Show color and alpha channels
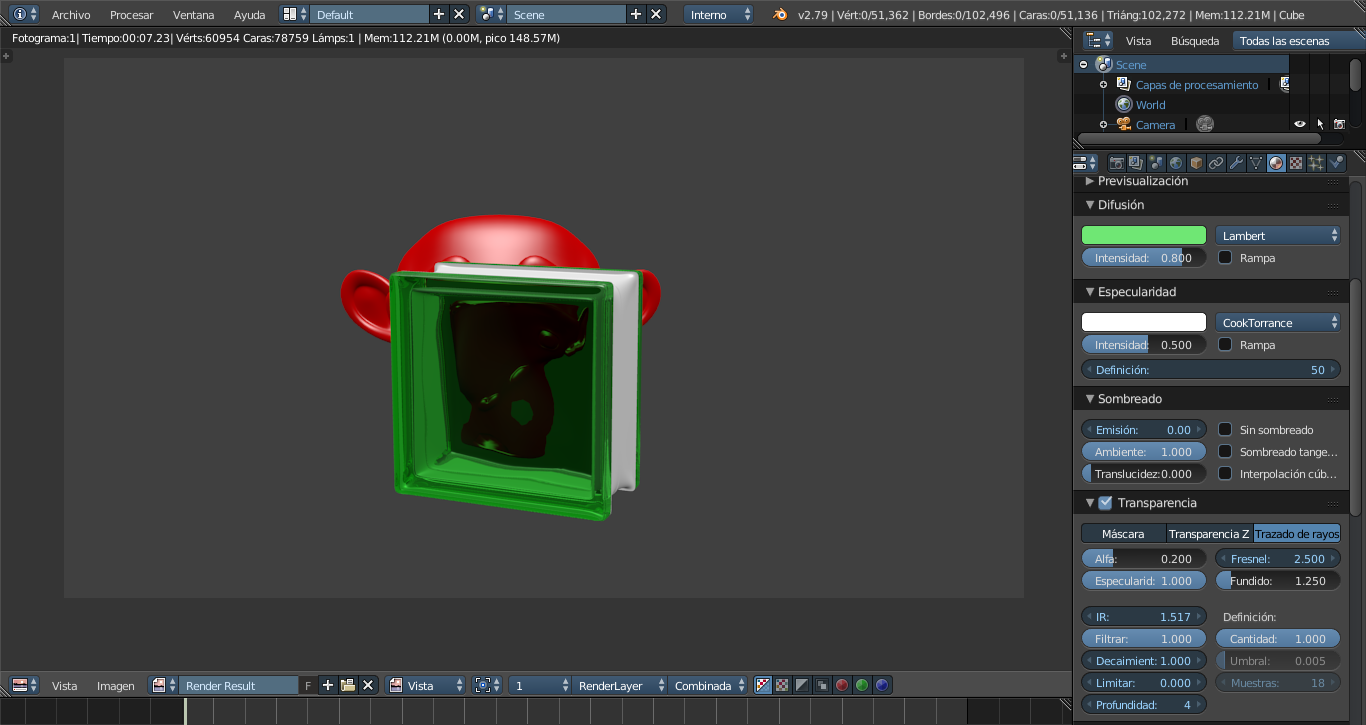The image size is (1366, 725). [x=763, y=685]
